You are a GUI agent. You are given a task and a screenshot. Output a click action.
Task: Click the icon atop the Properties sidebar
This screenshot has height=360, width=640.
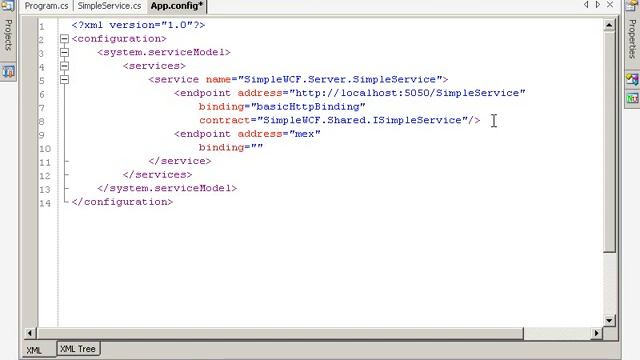coord(632,5)
